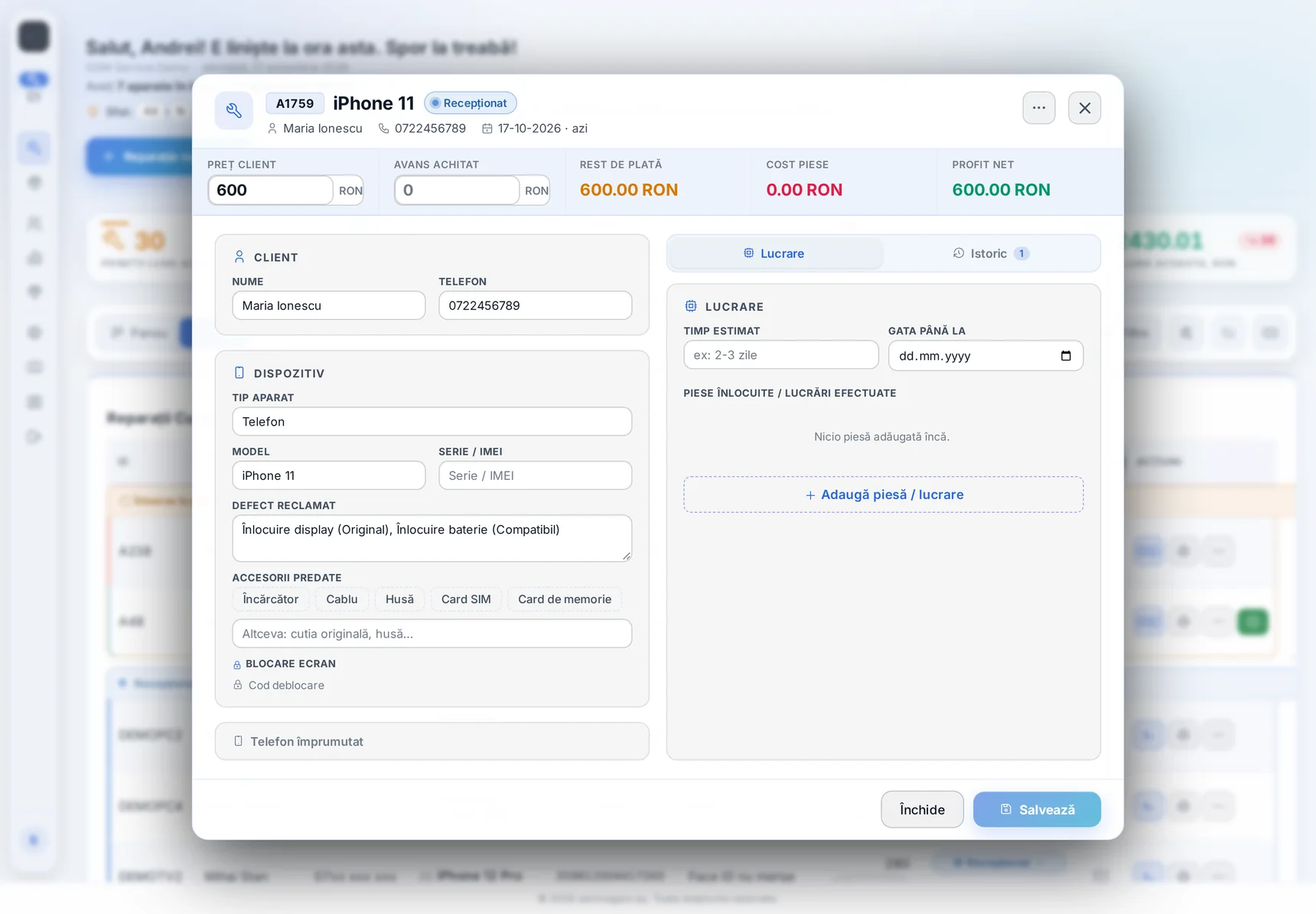Click the Defect reclamat text area

click(432, 538)
